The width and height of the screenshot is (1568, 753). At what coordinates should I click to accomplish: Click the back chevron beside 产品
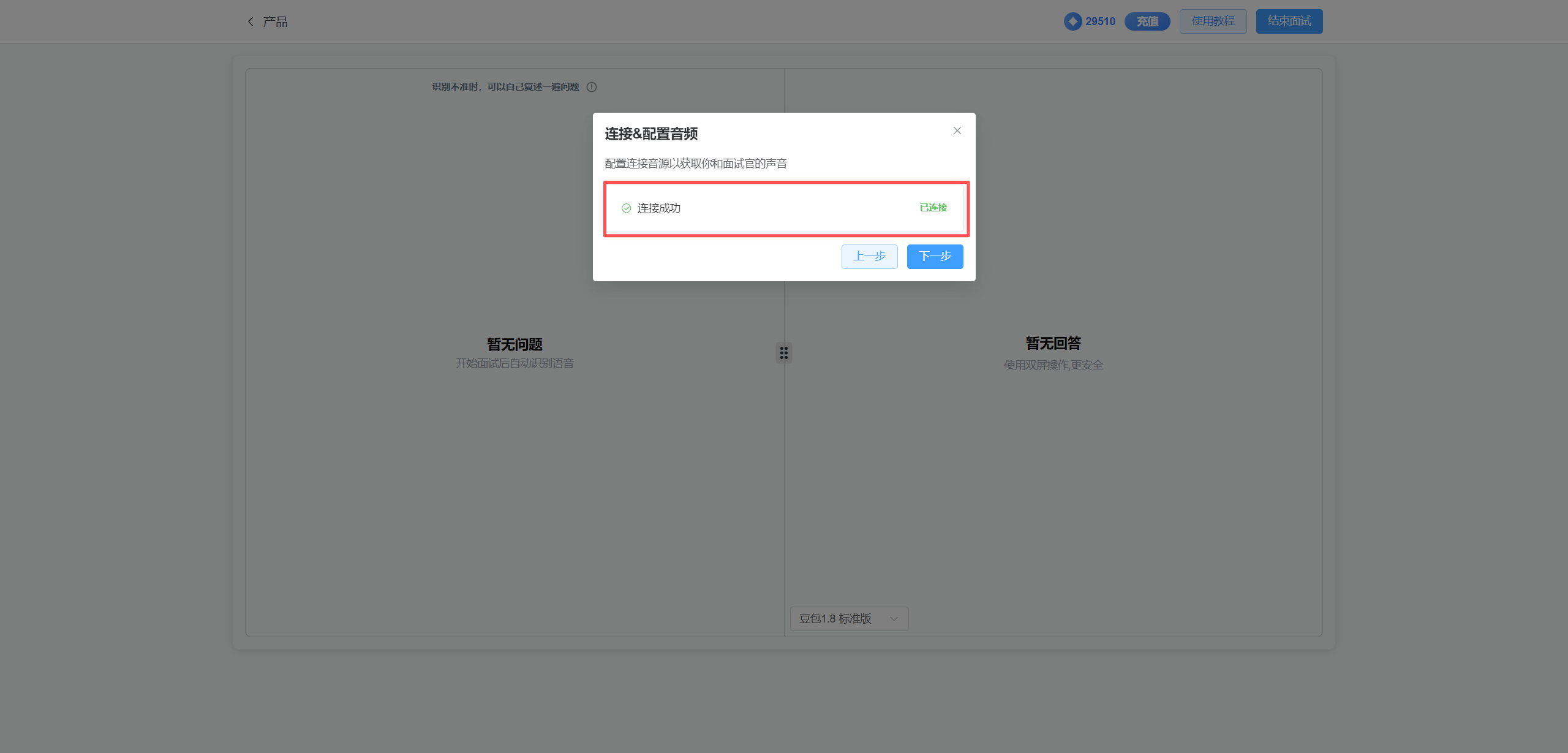tap(251, 21)
